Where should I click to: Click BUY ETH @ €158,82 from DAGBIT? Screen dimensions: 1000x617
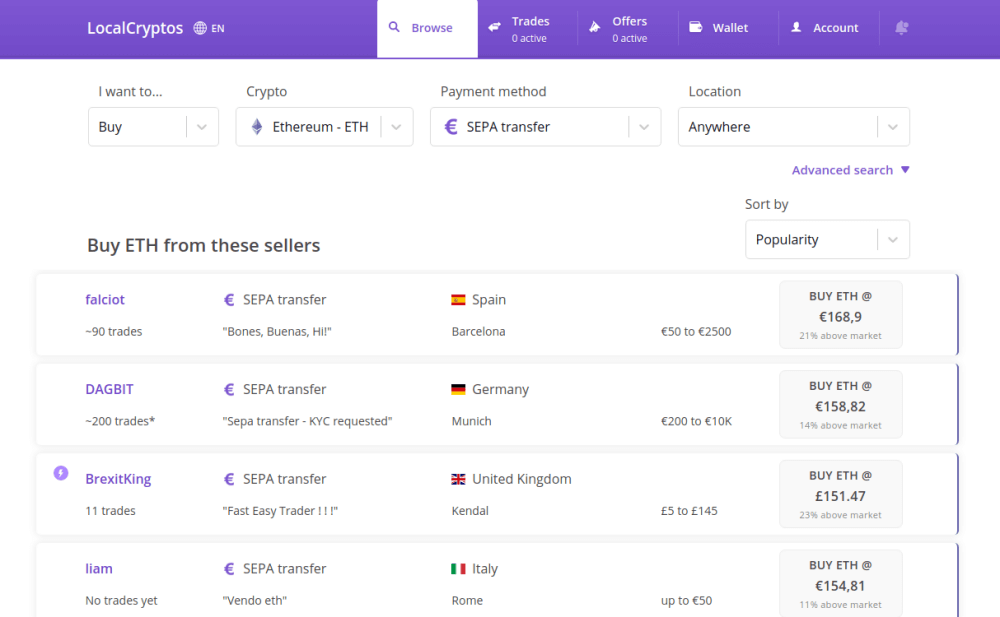tap(840, 403)
